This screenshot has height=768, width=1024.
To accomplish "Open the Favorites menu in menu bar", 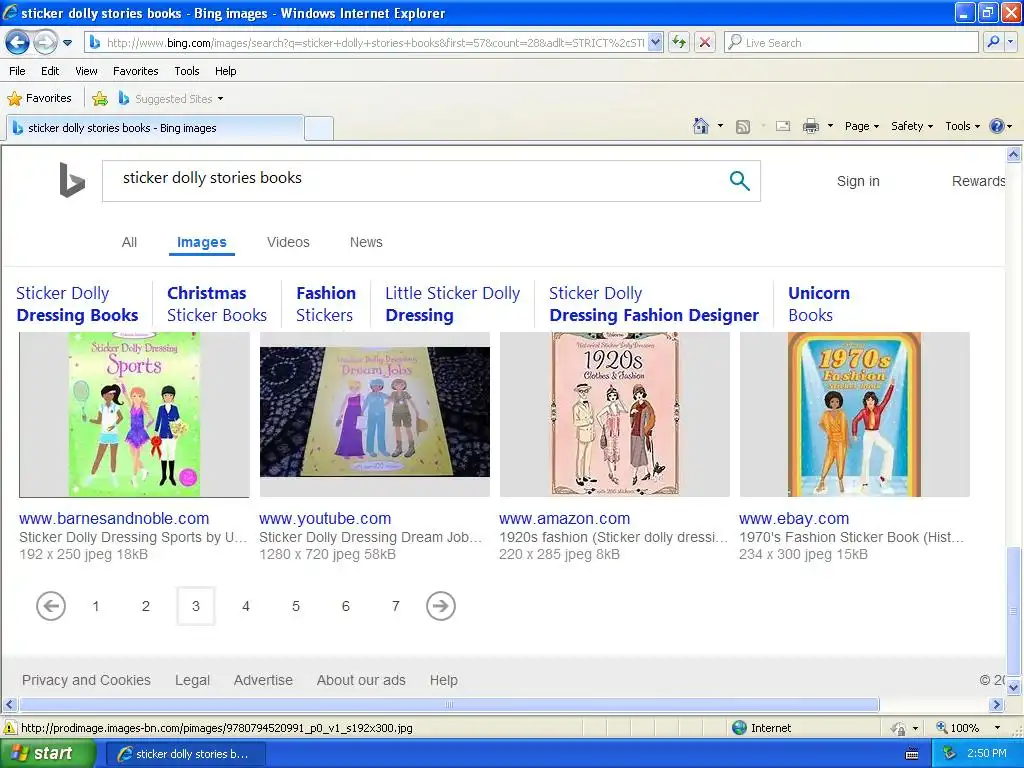I will 135,71.
